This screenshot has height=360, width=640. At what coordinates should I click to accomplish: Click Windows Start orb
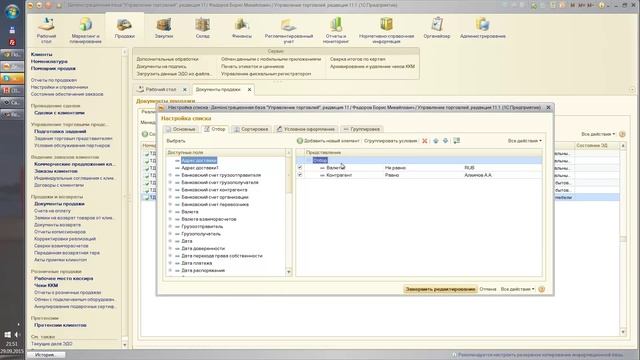click(12, 11)
